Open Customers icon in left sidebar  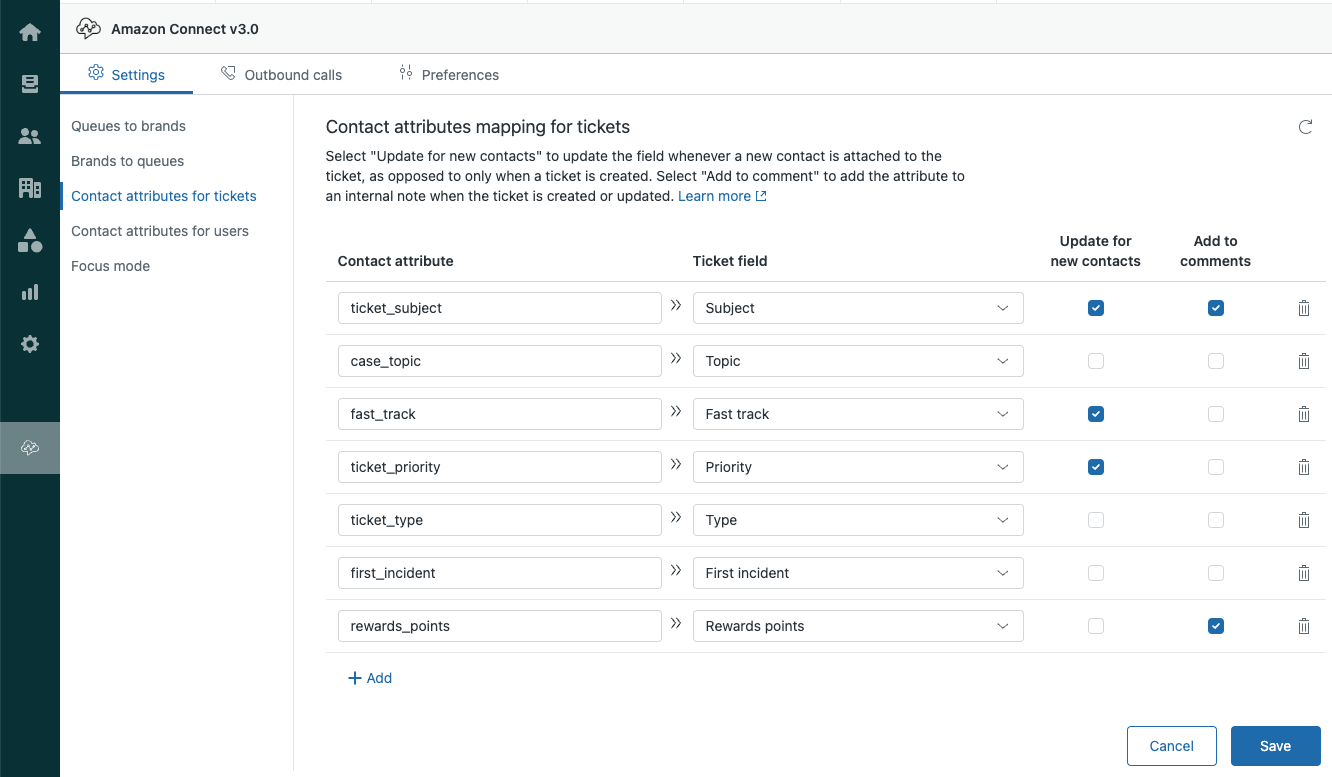[30, 136]
